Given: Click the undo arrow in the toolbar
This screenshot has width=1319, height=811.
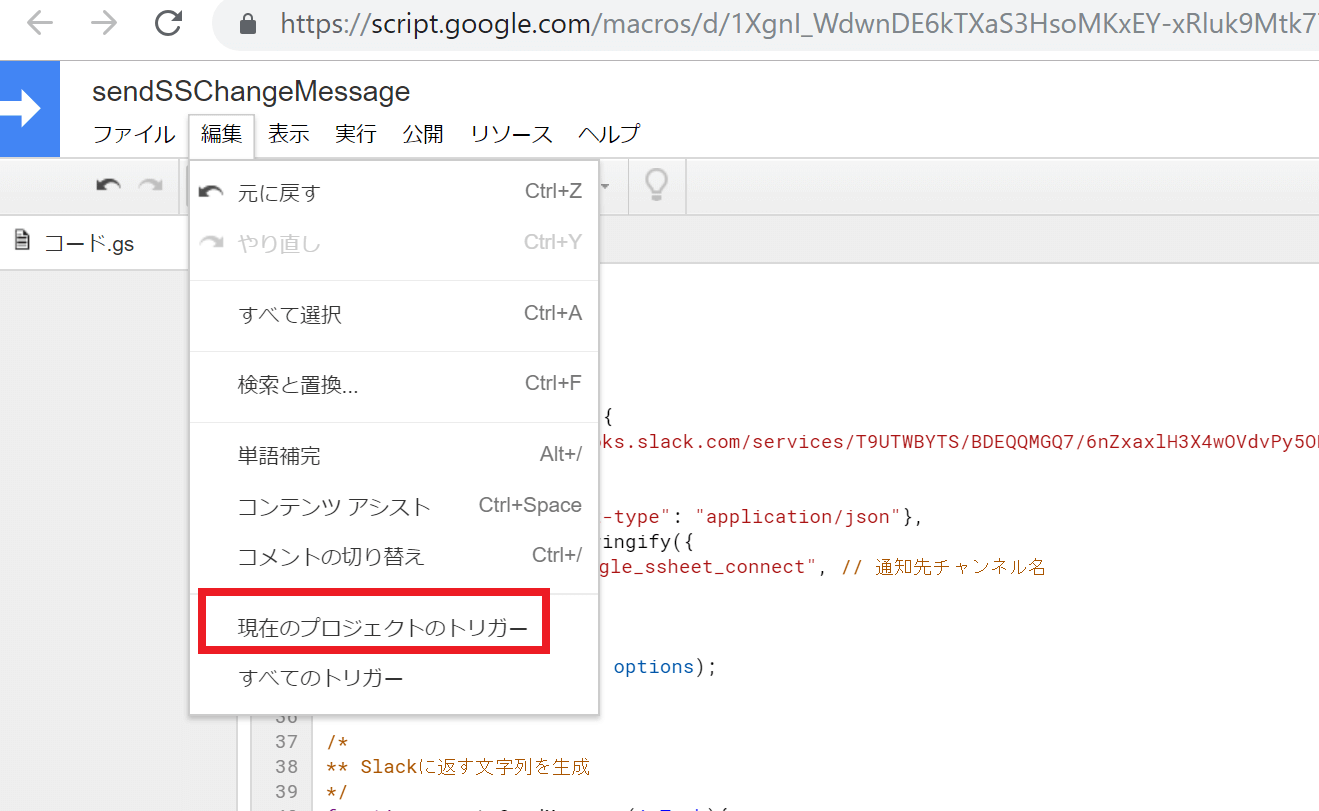Looking at the screenshot, I should pos(108,186).
